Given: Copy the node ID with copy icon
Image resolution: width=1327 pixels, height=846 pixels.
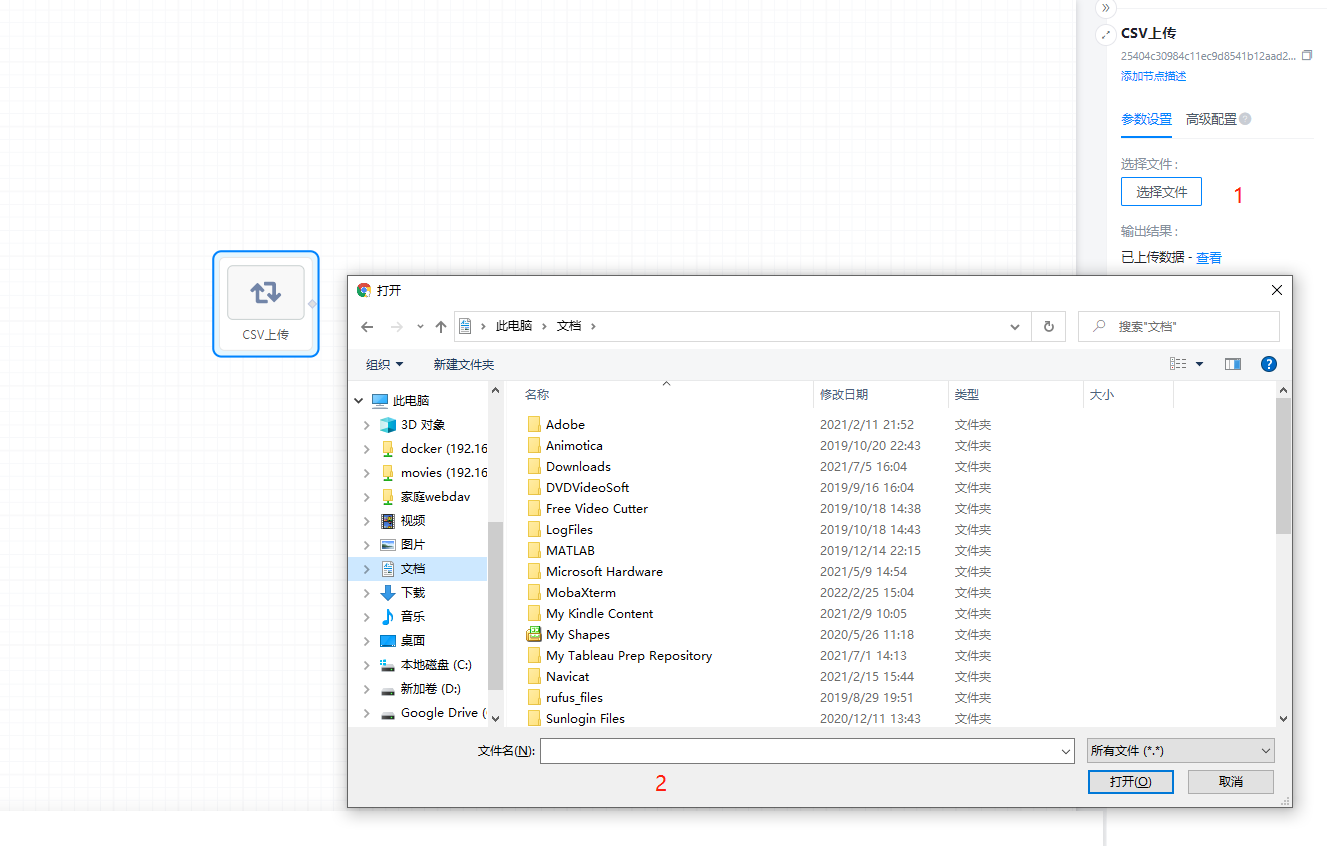Looking at the screenshot, I should click(x=1306, y=56).
